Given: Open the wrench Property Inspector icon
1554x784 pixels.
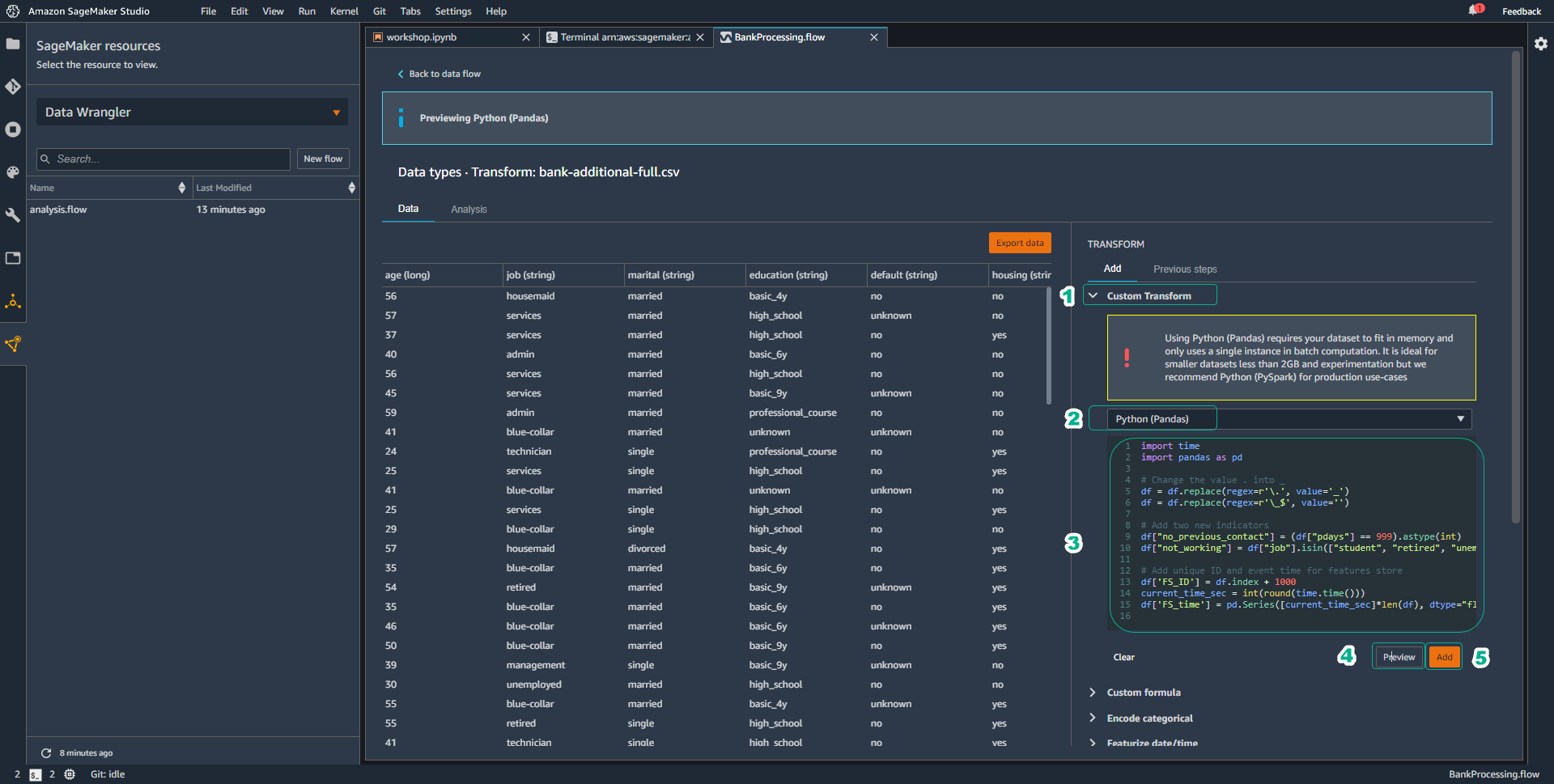Looking at the screenshot, I should [13, 215].
